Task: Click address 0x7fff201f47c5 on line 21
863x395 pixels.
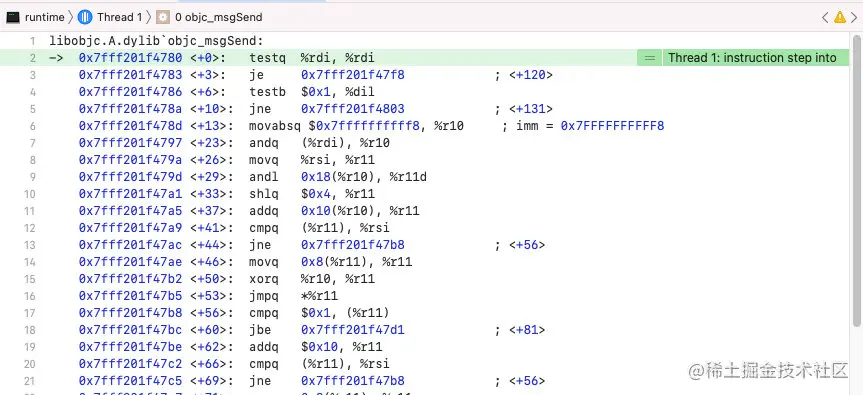Action: tap(130, 381)
